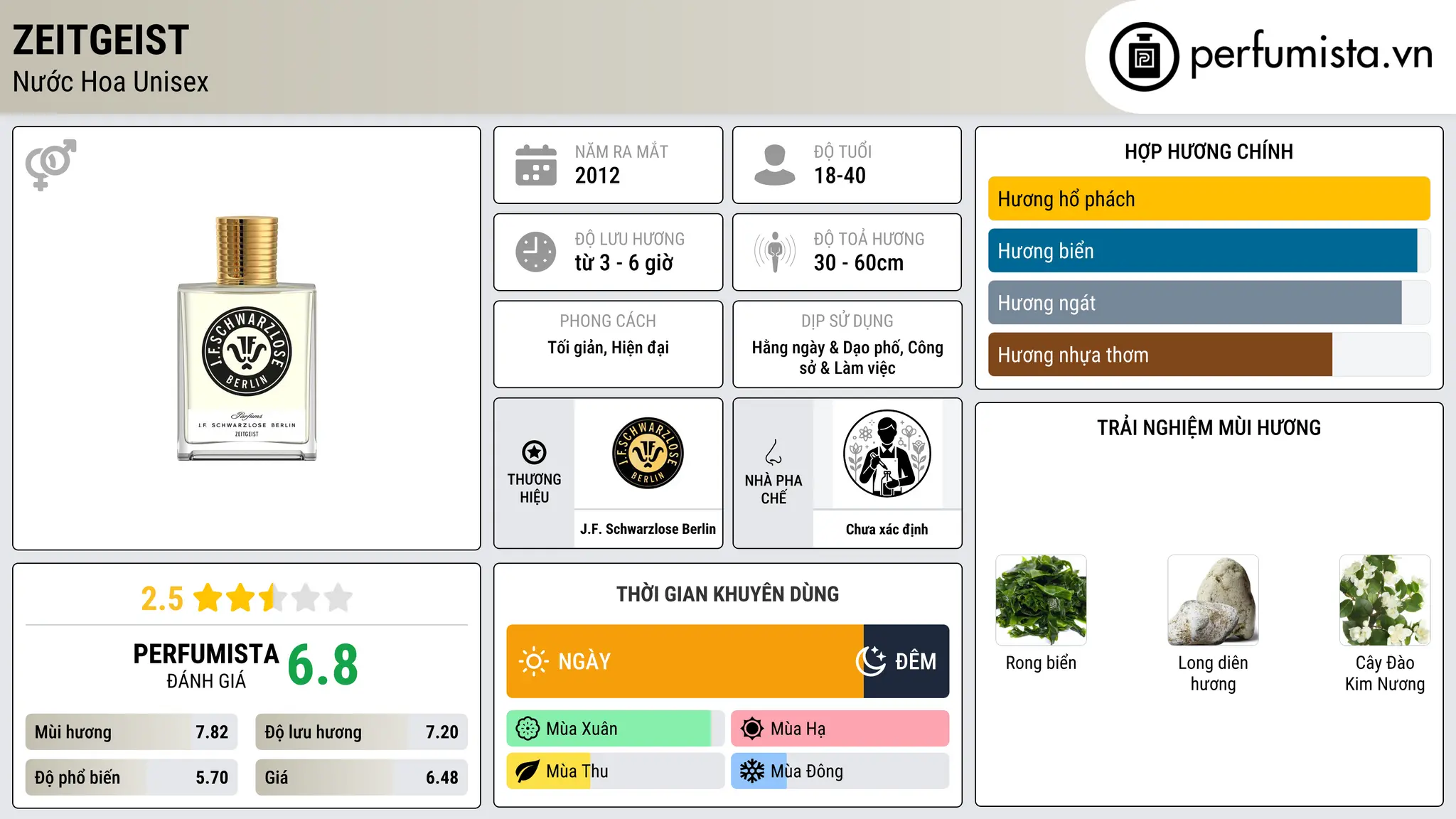This screenshot has height=819, width=1456.
Task: Click the NHÀ PHA CHẾ label
Action: coord(773,489)
